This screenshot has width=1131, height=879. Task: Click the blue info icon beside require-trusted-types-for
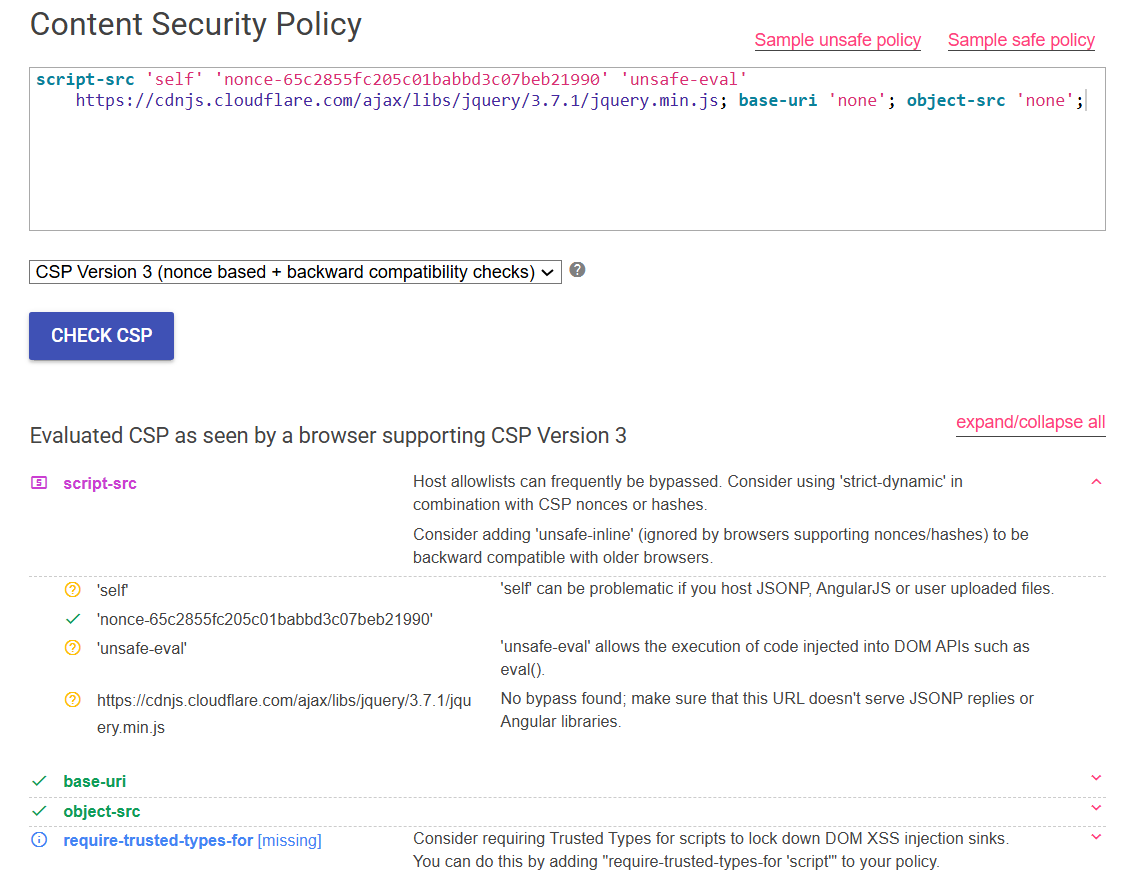[38, 840]
